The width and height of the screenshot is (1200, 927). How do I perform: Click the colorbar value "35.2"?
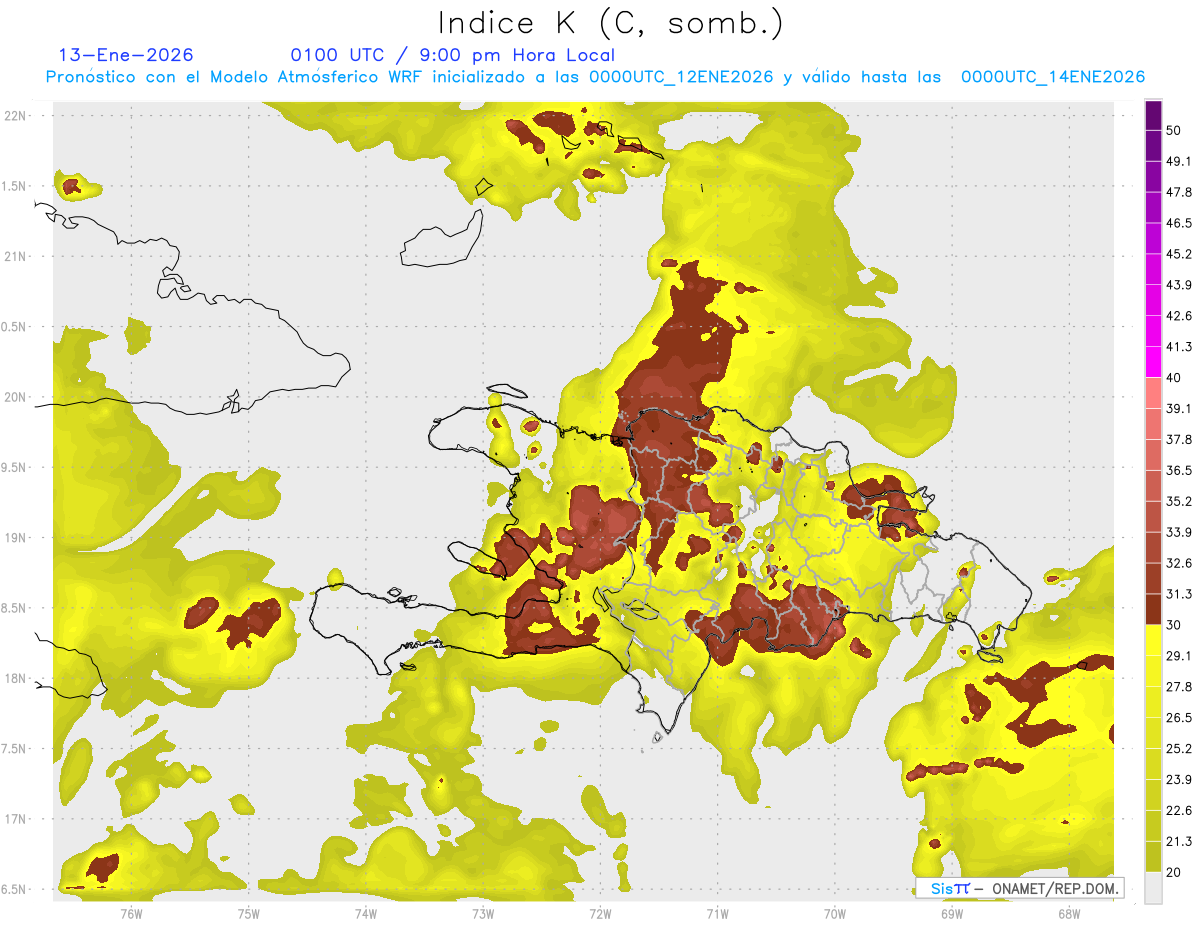coord(1179,501)
